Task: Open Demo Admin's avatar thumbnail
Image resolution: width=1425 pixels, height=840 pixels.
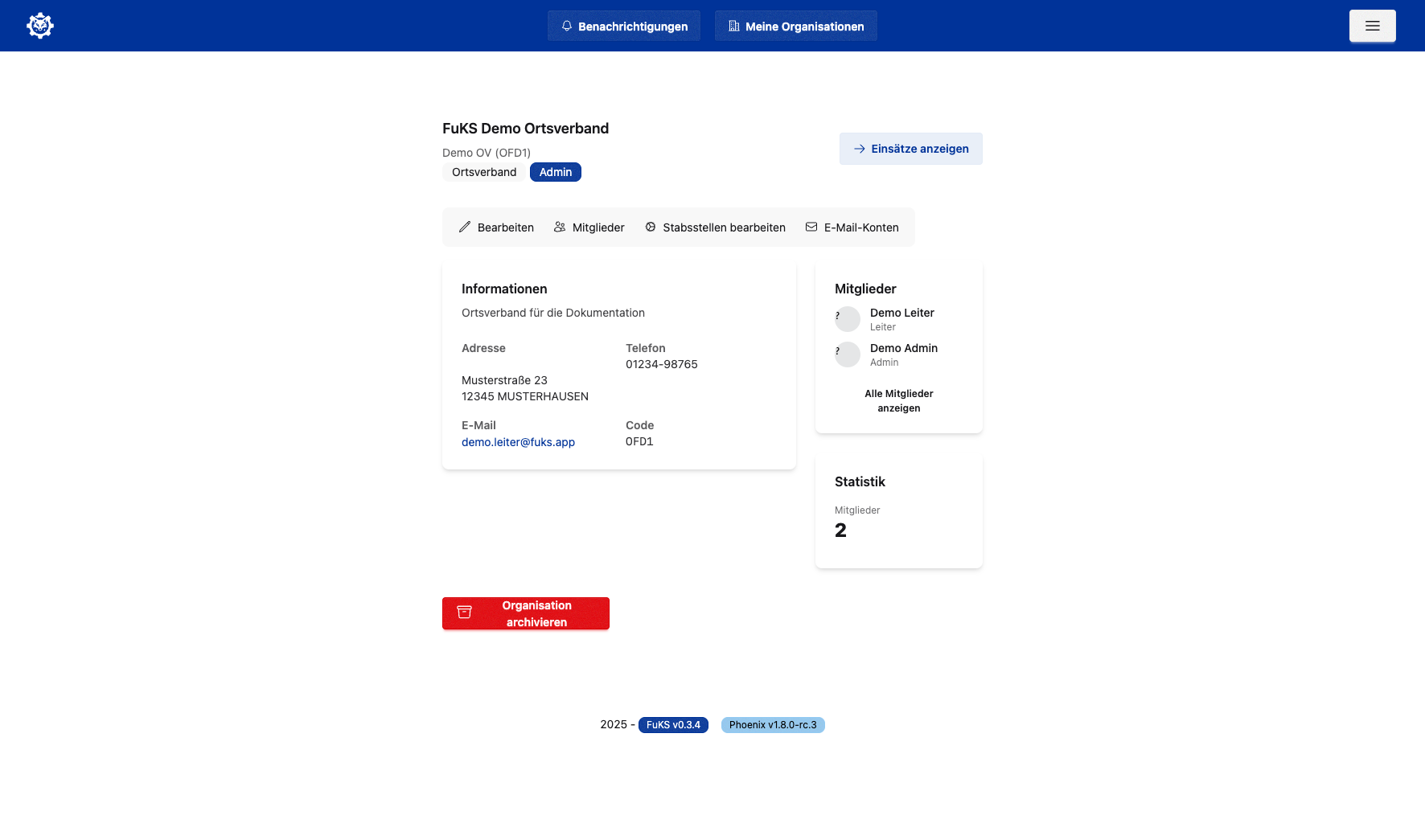Action: tap(848, 354)
